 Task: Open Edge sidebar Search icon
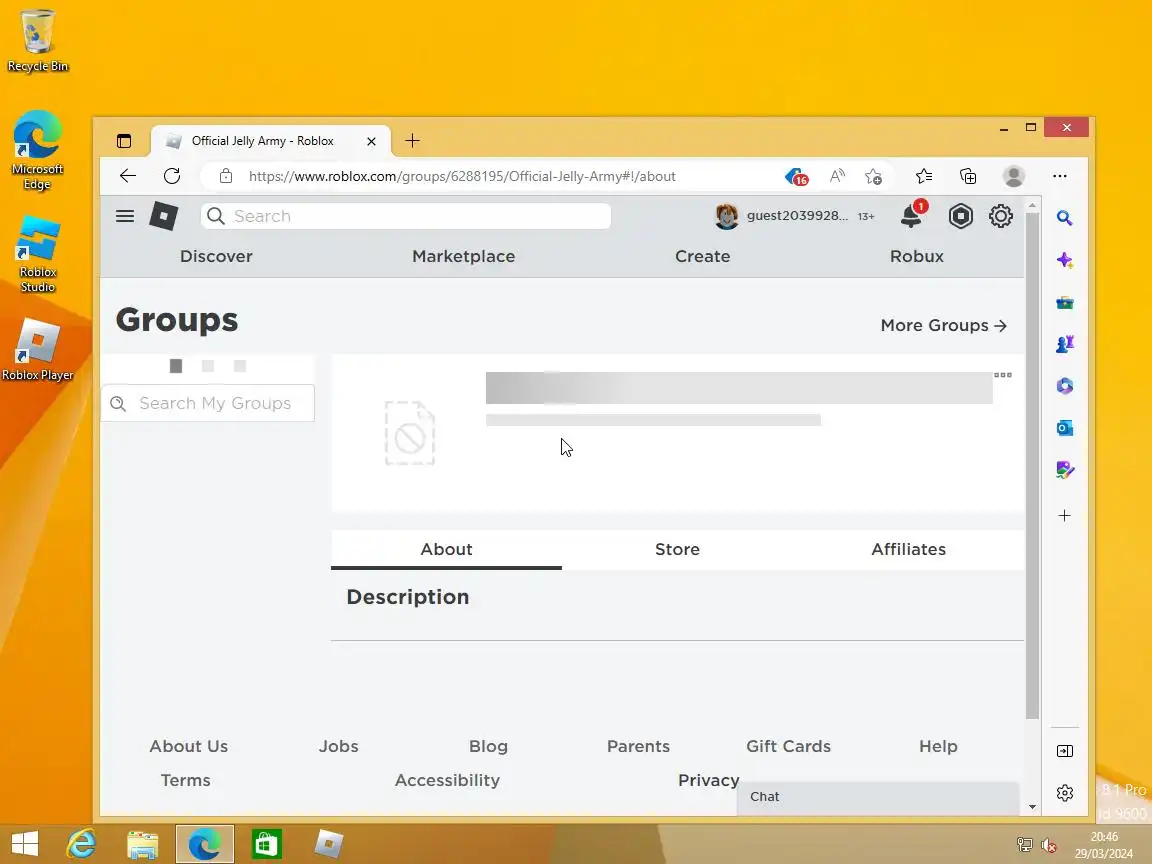1065,217
